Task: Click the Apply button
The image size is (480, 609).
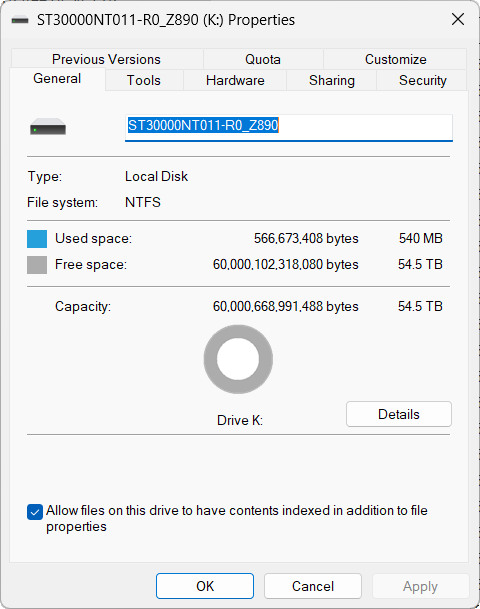Action: click(x=420, y=586)
